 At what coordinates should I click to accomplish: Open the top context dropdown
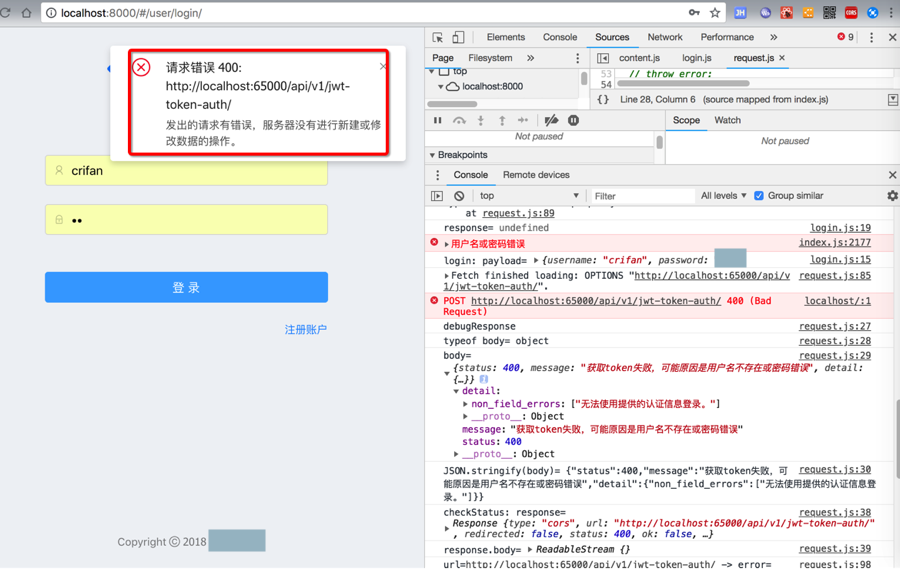click(529, 196)
